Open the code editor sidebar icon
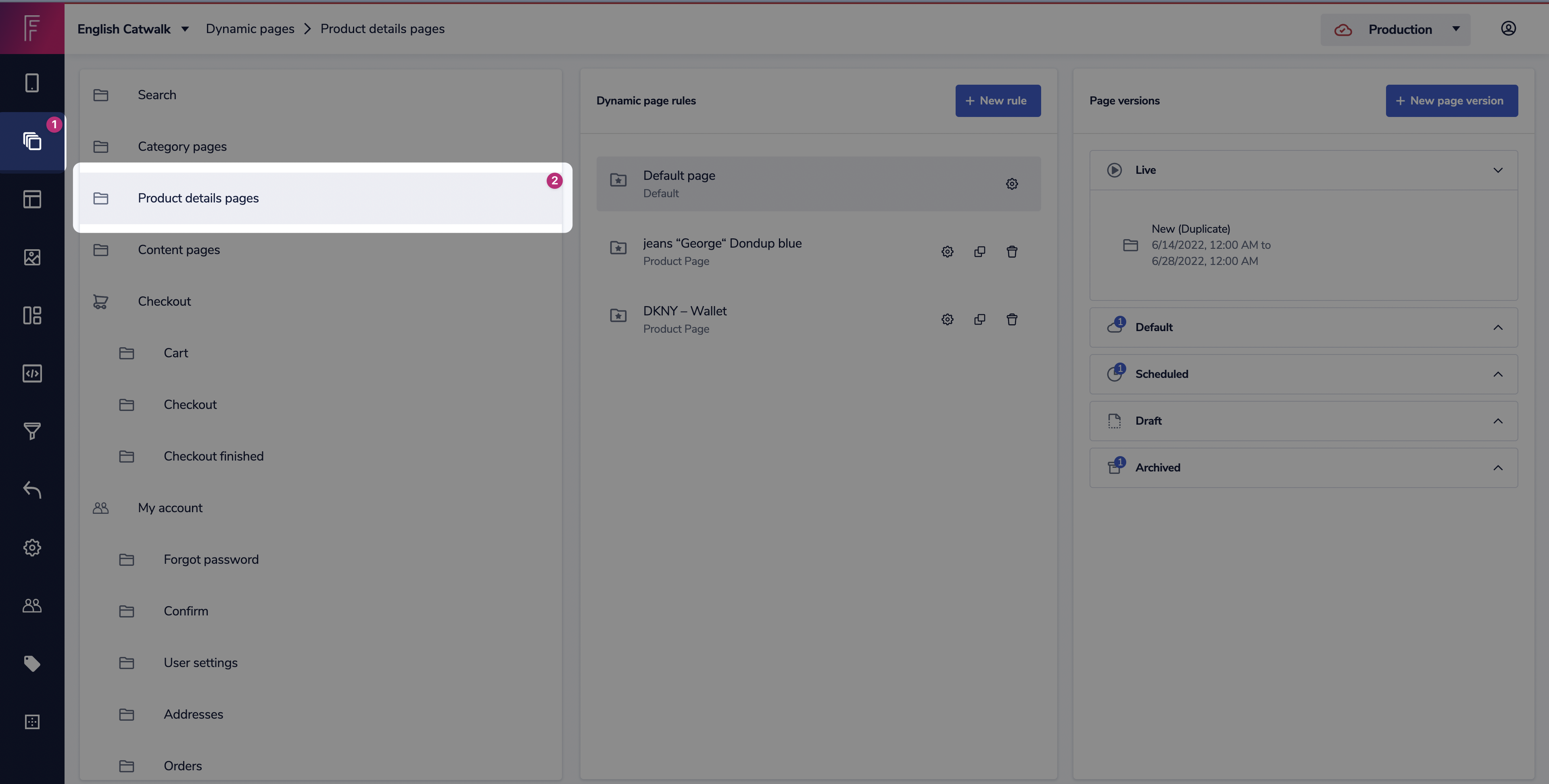This screenshot has width=1549, height=784. [32, 373]
